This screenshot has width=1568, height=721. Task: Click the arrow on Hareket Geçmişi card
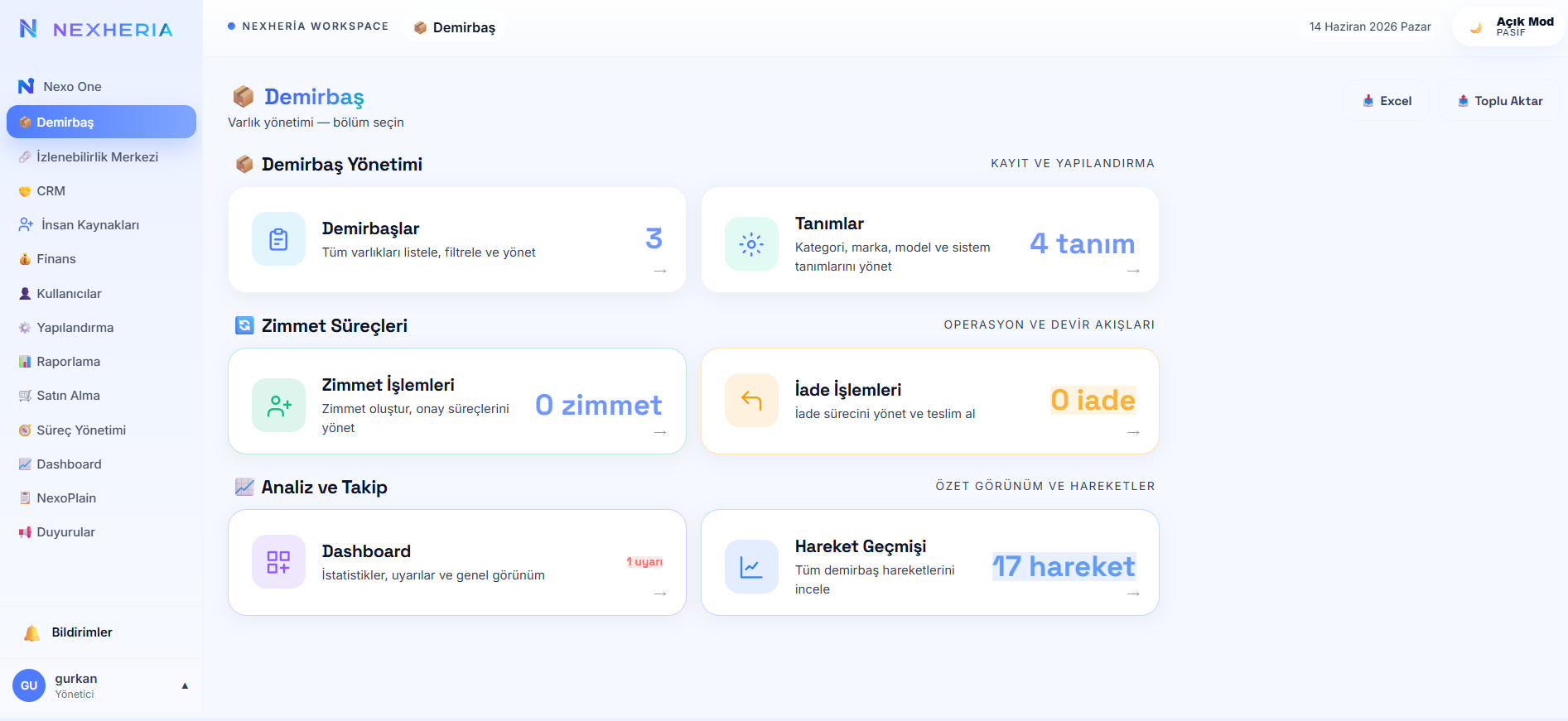(1133, 594)
